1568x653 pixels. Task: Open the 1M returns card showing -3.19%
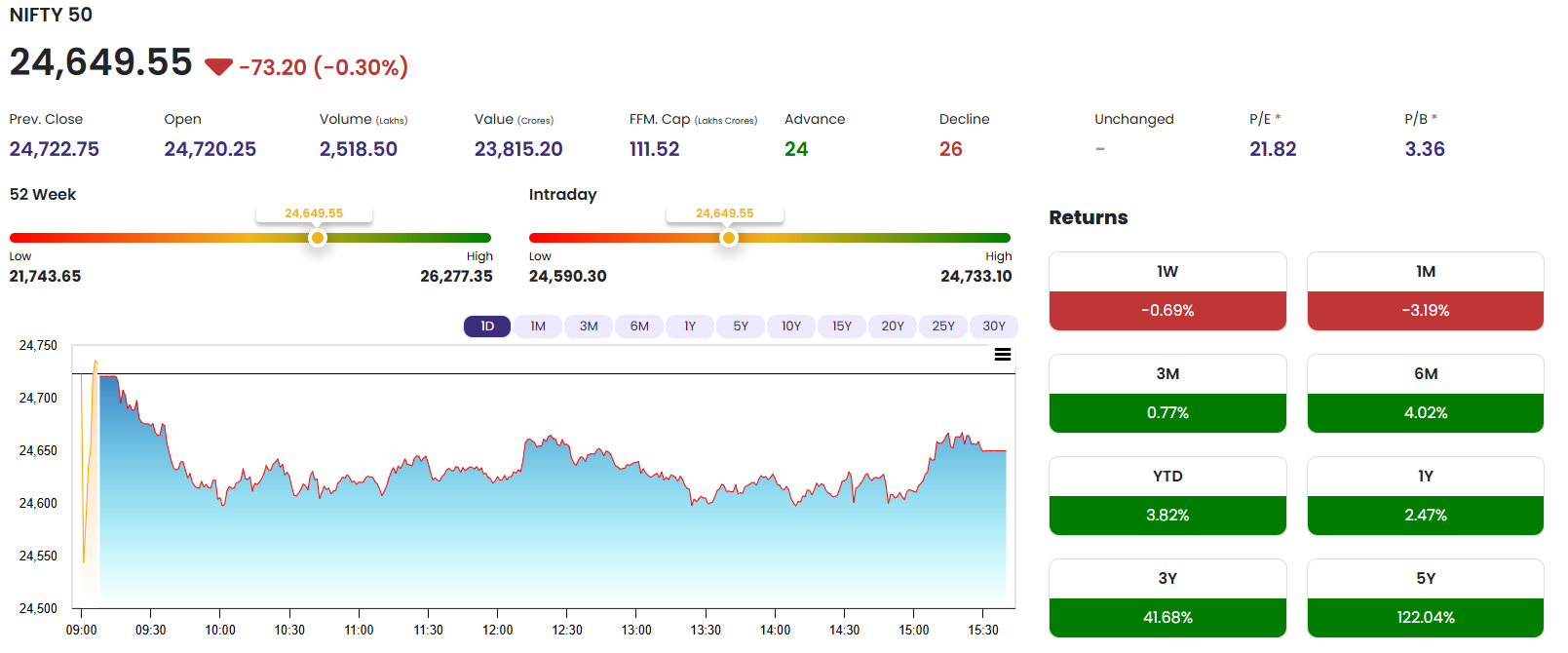tap(1426, 291)
